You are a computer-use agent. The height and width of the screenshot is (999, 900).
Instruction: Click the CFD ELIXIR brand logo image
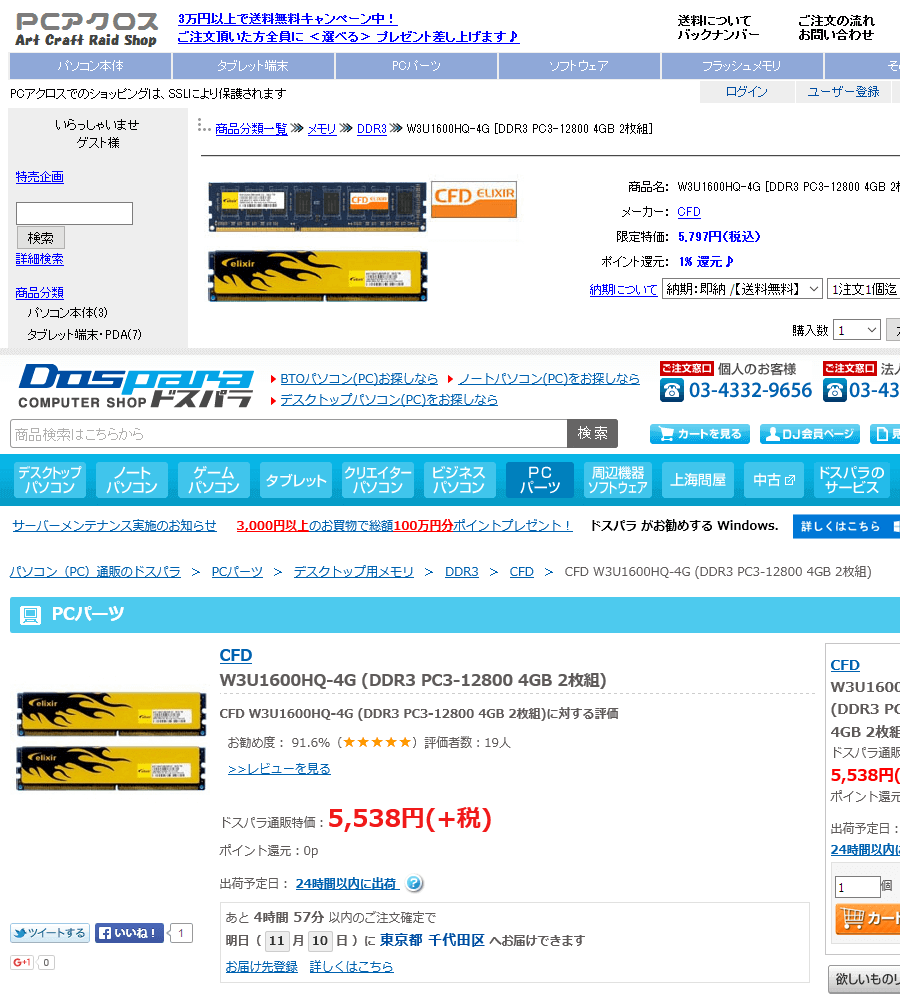tap(474, 199)
